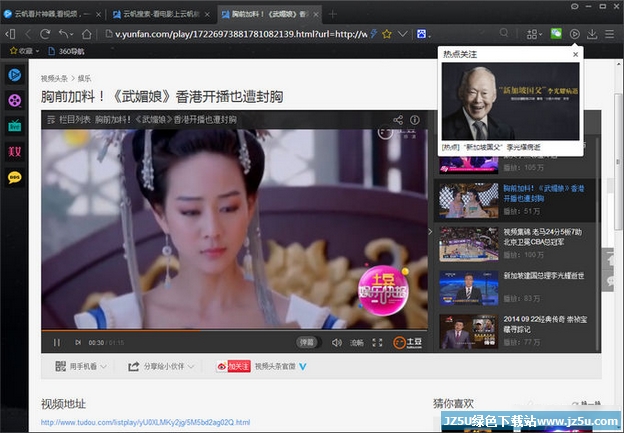The image size is (624, 433).
Task: Play the 北京卫冕CBA总冠军 playlist video
Action: 516,244
